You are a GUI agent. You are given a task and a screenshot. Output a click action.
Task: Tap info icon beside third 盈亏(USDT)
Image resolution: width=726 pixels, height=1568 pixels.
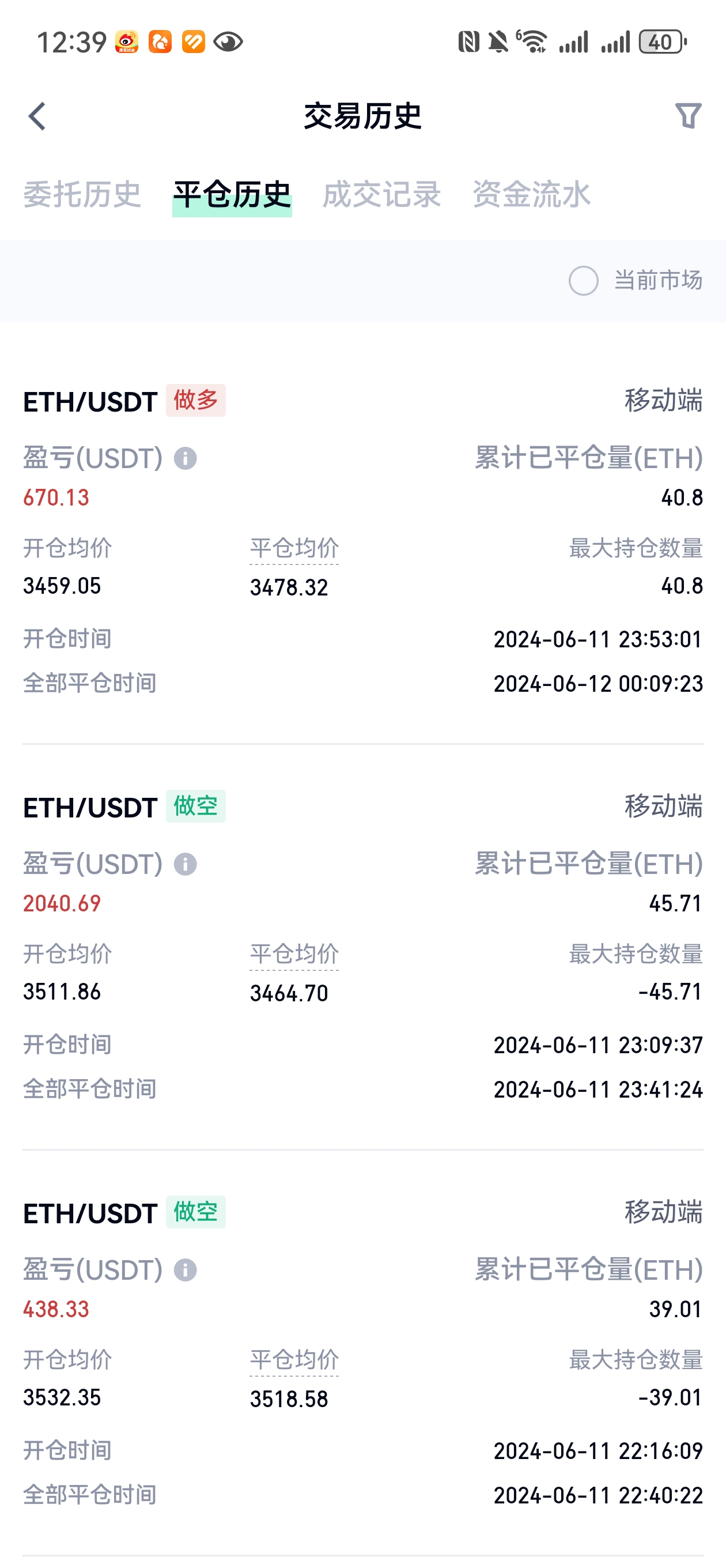coord(185,1271)
